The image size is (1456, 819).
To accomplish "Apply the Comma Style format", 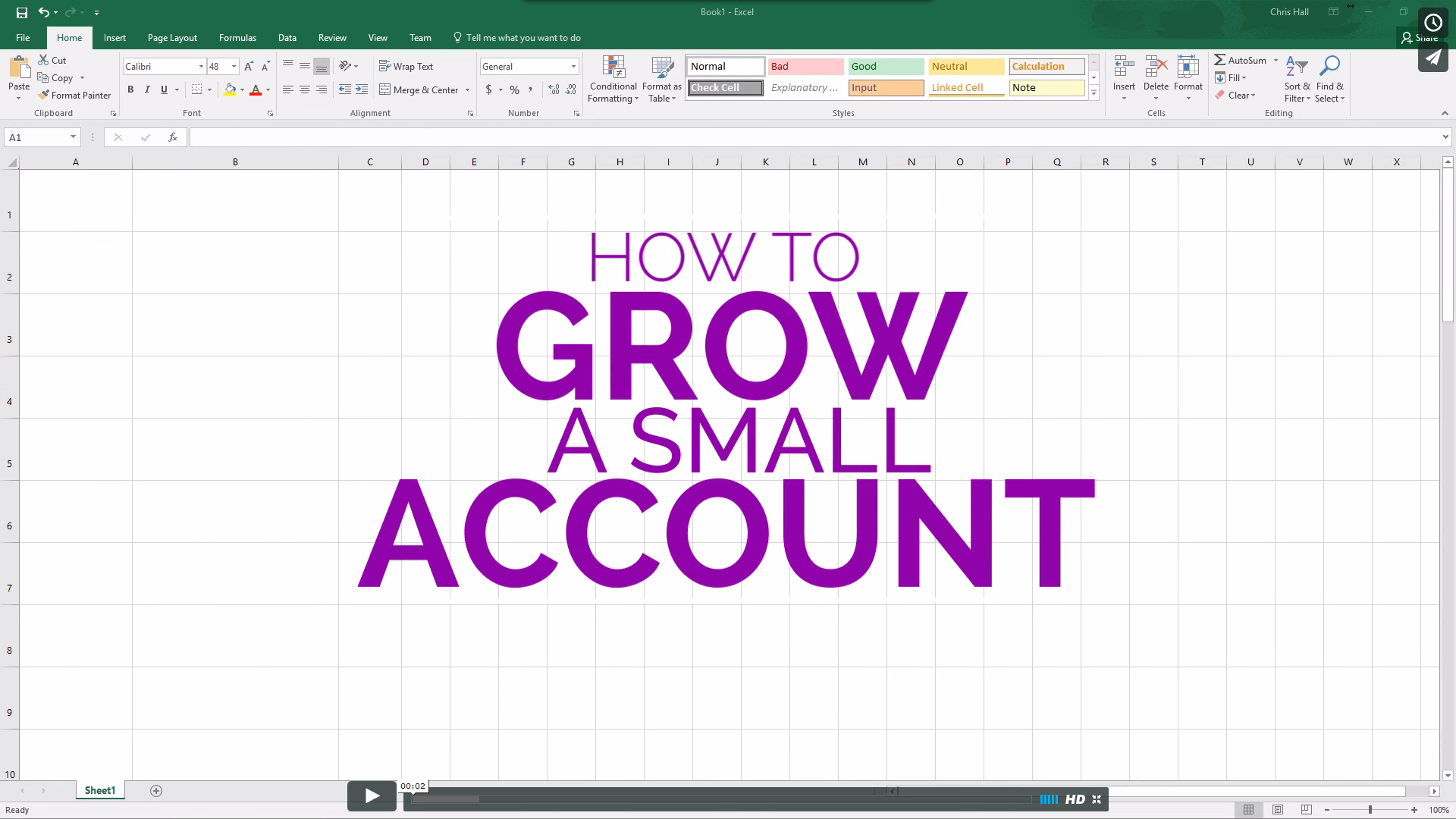I will tap(531, 89).
